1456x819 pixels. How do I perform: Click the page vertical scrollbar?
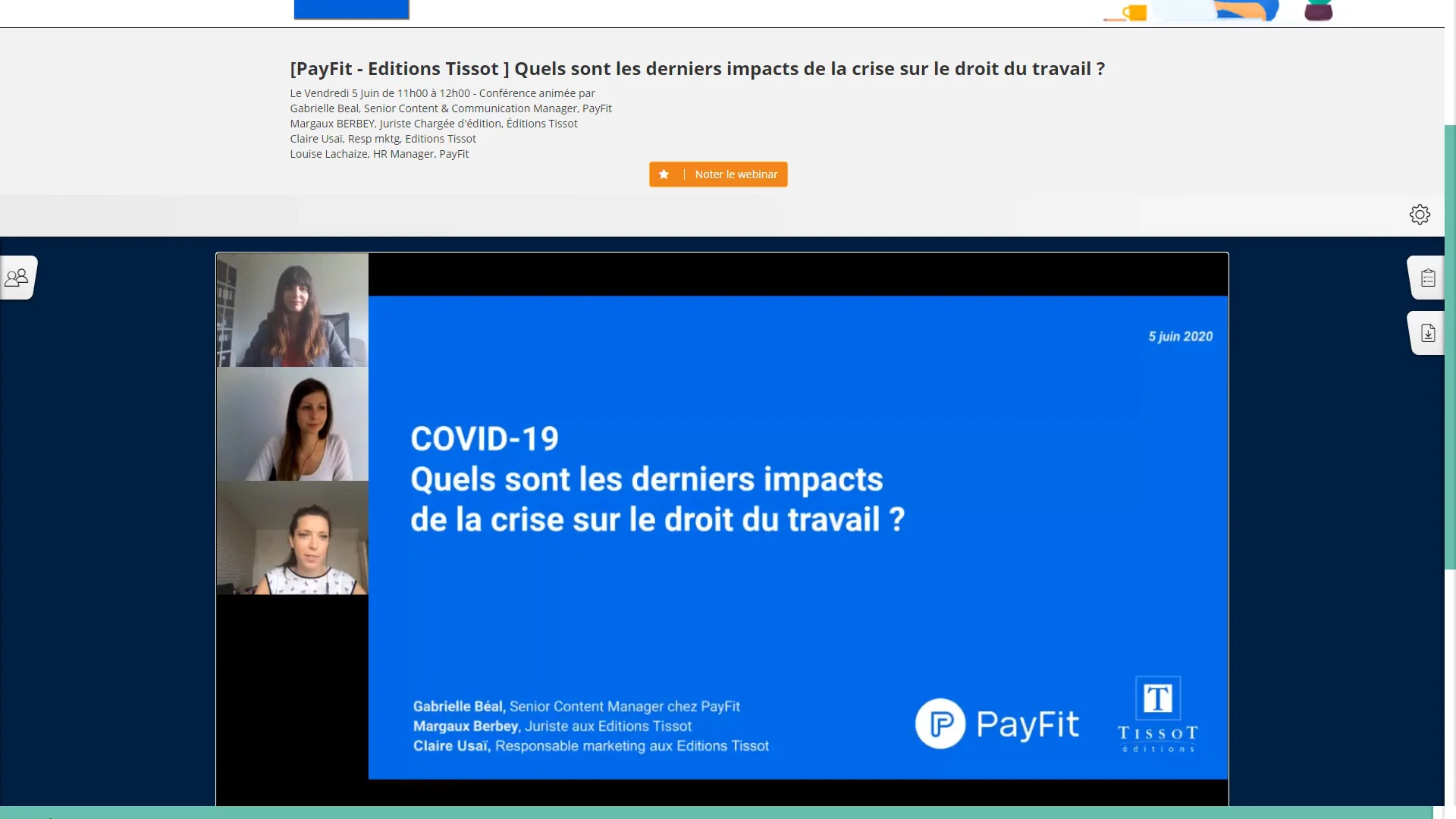1450,347
